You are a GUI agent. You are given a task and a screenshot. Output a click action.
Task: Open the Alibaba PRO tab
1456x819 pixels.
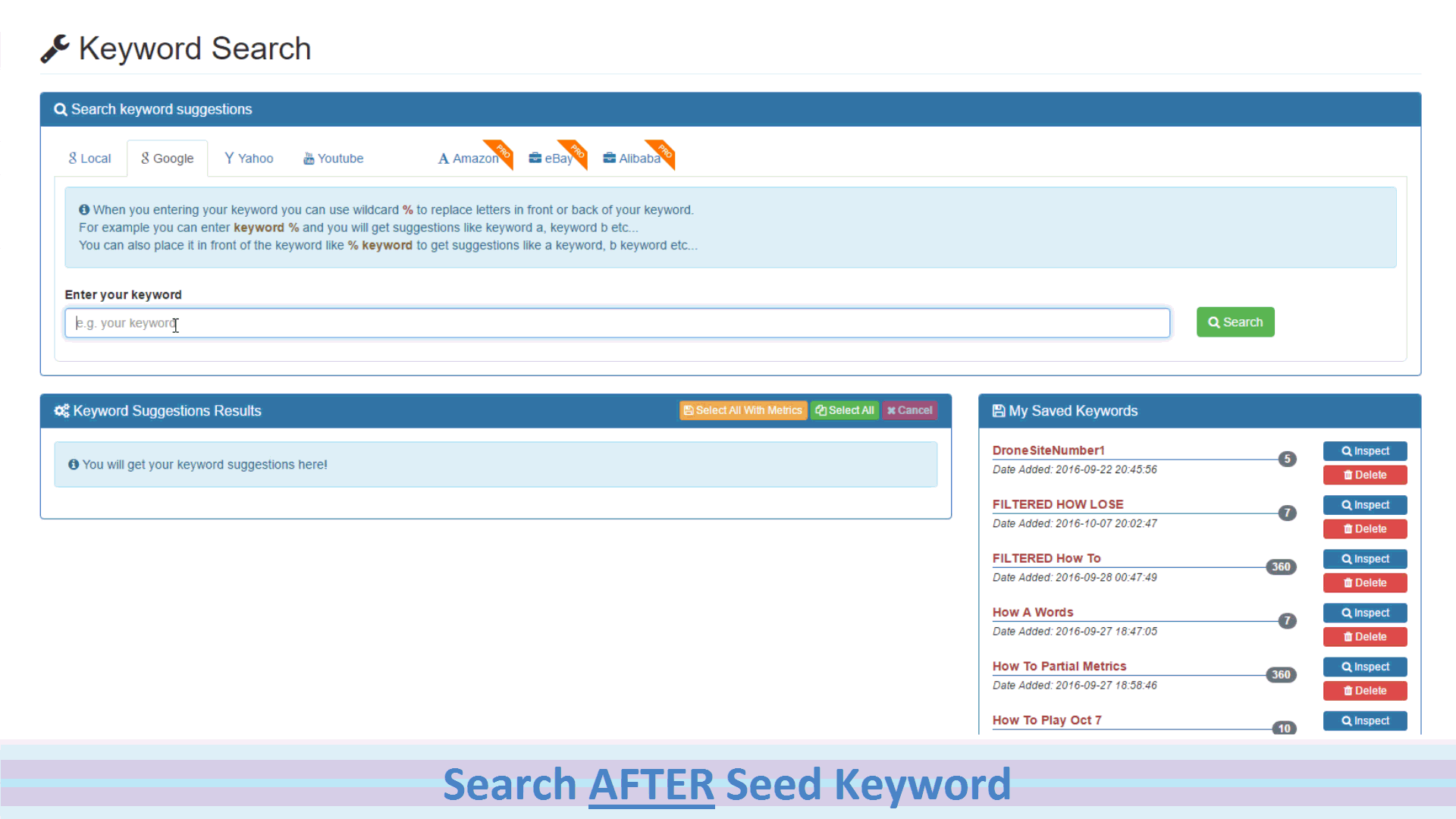(x=632, y=158)
